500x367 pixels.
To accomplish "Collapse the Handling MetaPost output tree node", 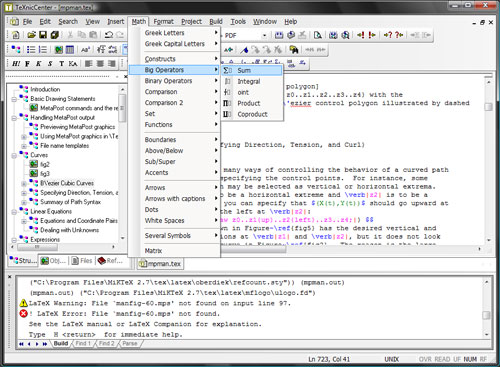I will point(14,118).
